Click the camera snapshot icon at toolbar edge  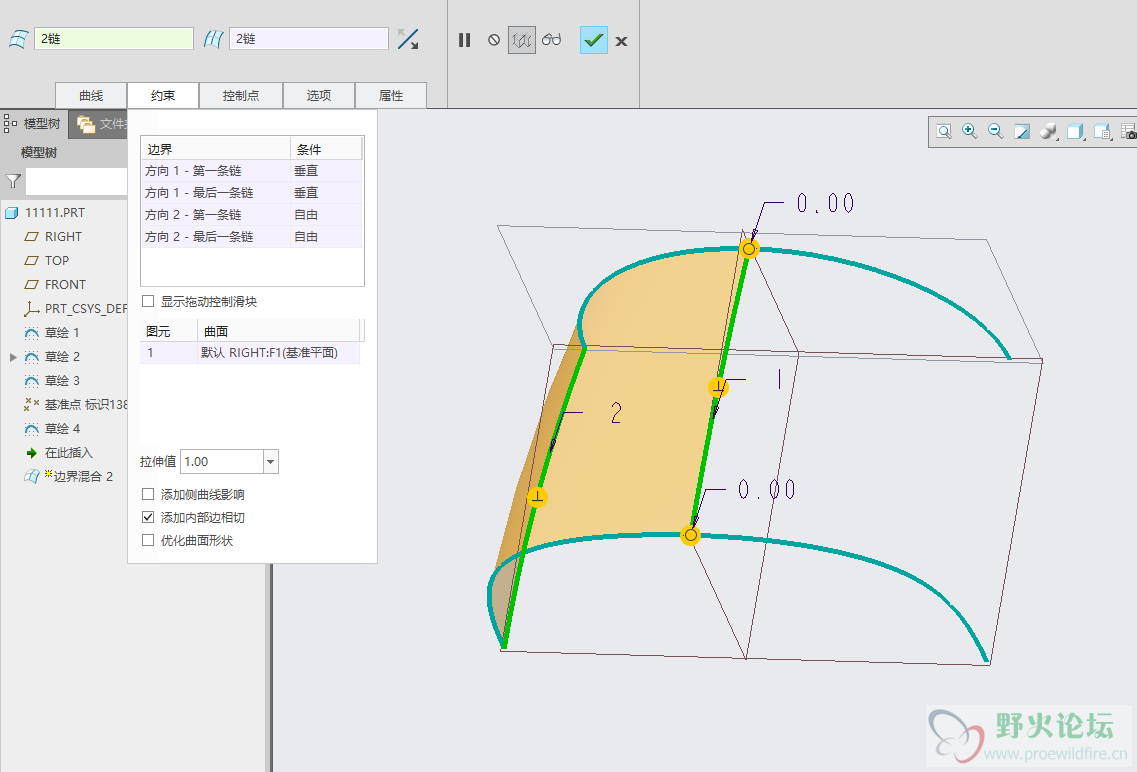point(1128,131)
